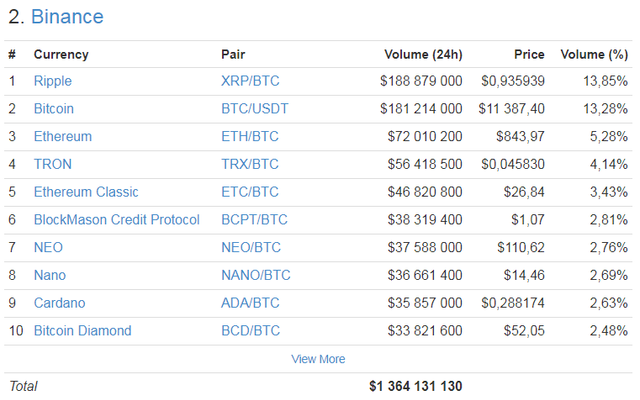This screenshot has width=640, height=400.
Task: Open the Bitcoin Diamond link
Action: click(x=82, y=331)
